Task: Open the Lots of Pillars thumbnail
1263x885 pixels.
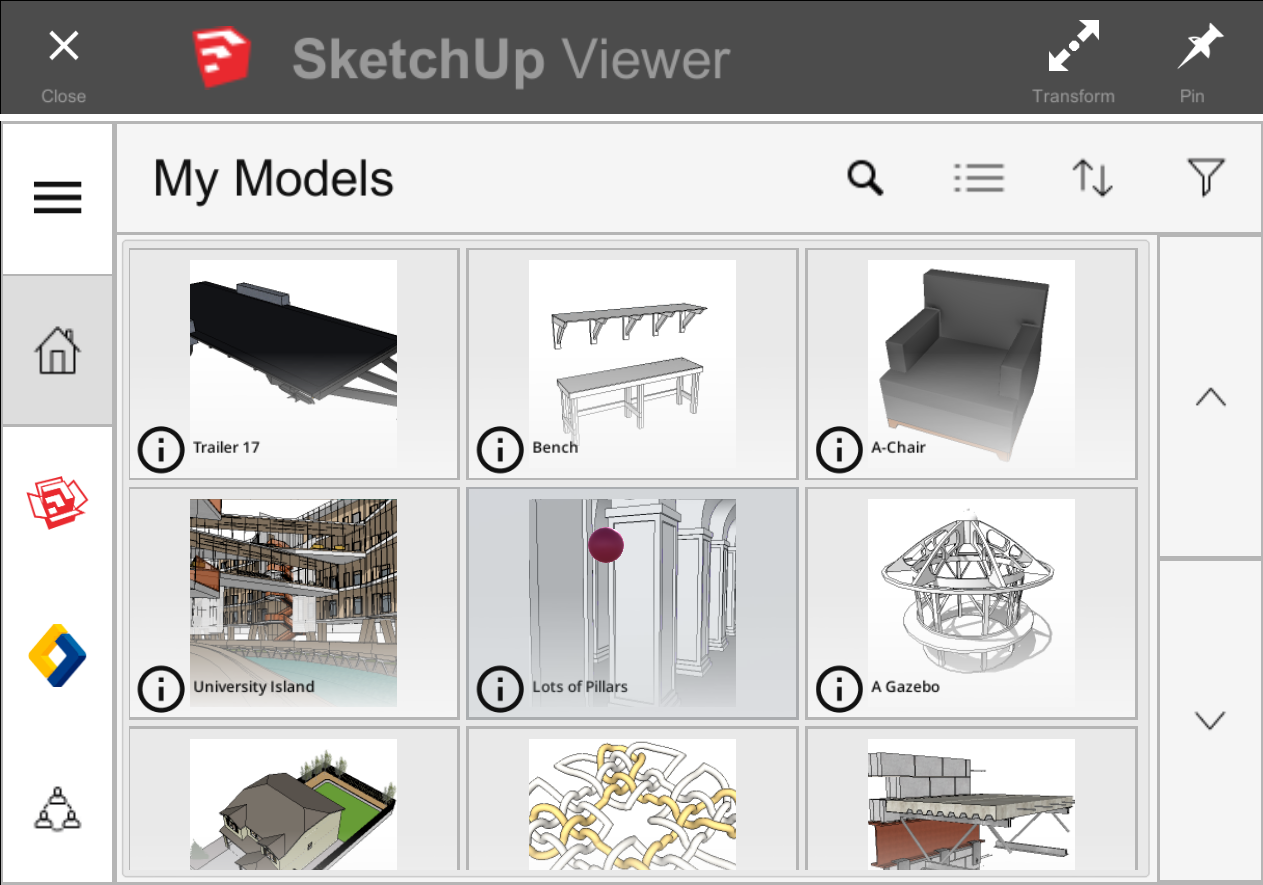Action: point(632,603)
